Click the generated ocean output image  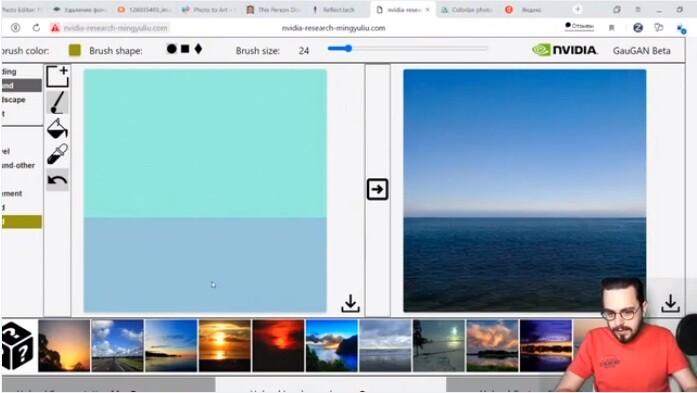(525, 190)
